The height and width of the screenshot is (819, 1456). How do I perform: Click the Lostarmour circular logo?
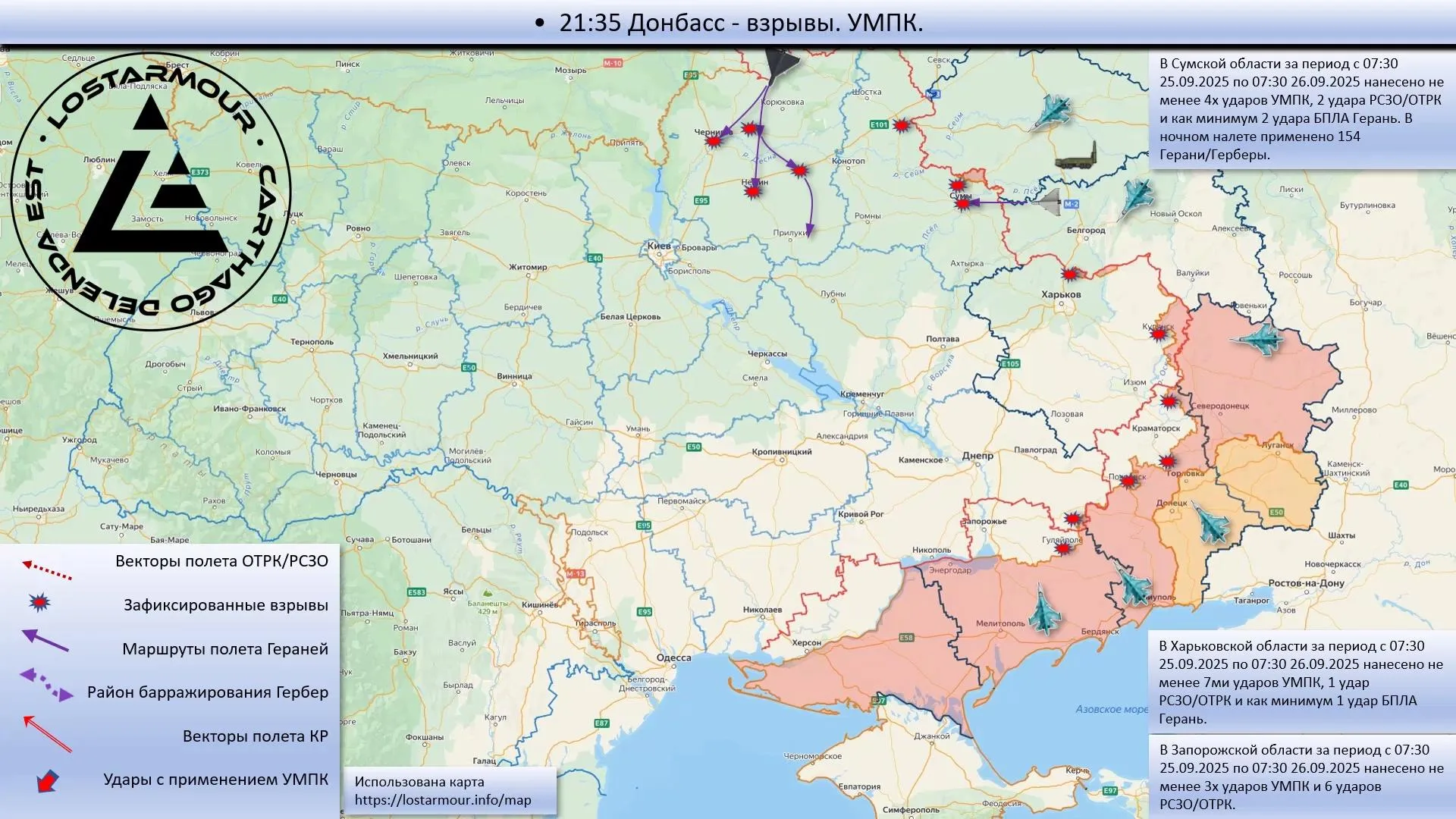click(150, 191)
